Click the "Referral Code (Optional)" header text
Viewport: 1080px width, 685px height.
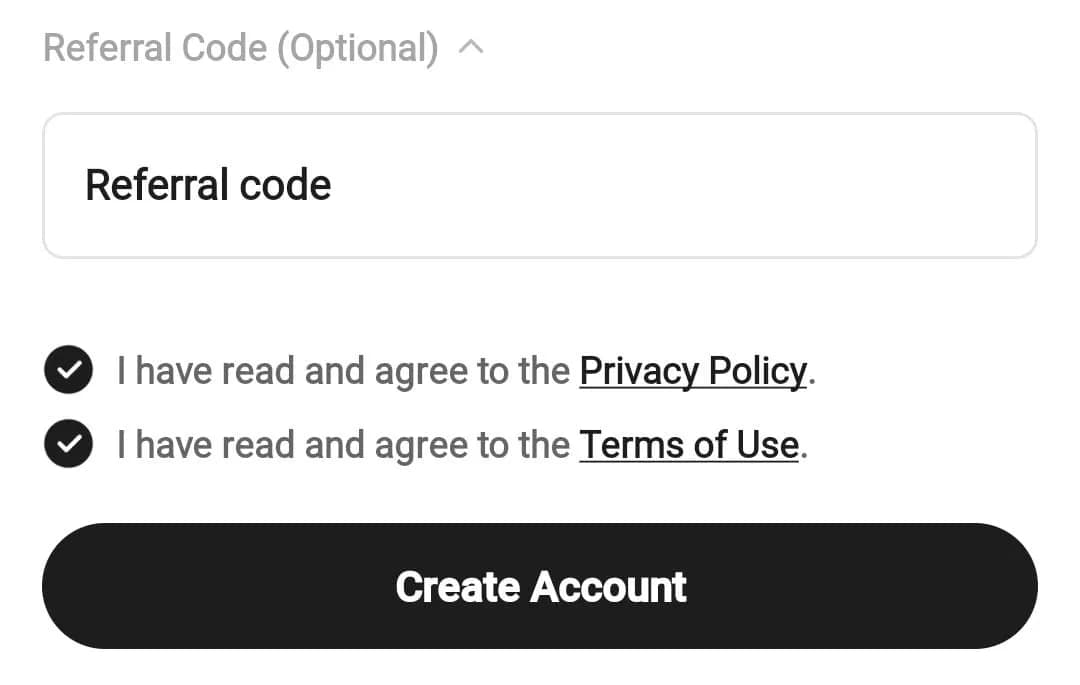[x=241, y=47]
